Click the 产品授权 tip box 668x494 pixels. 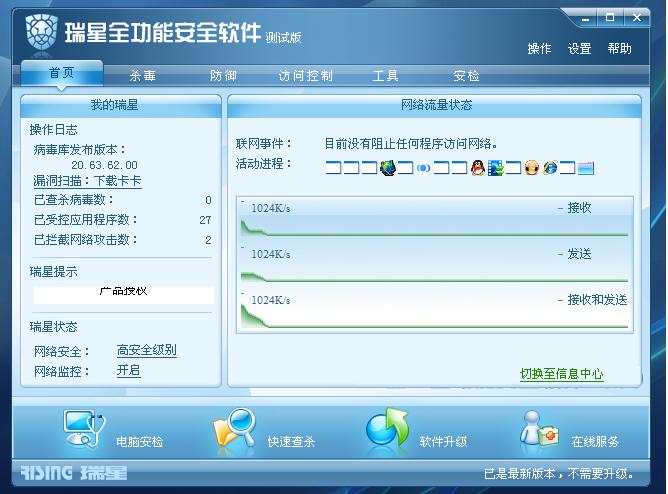(124, 295)
